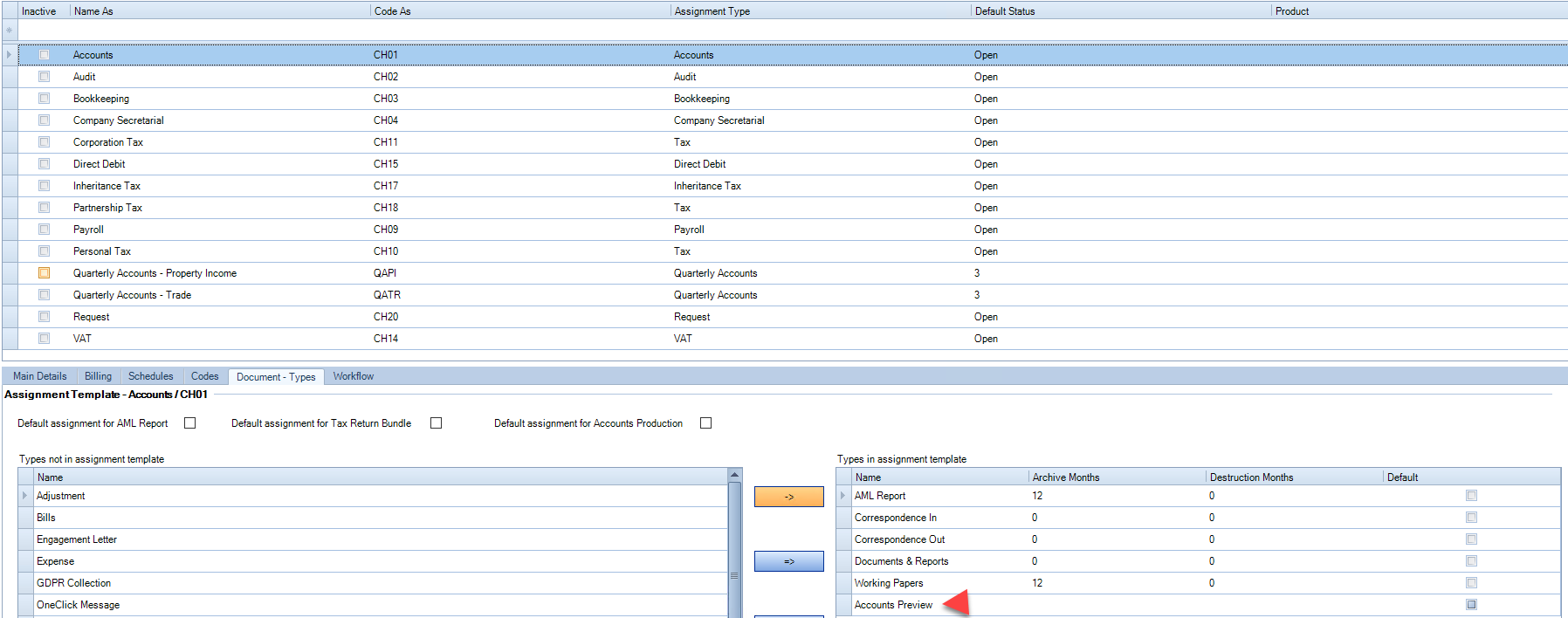Sort by Assignment Type column header
The height and width of the screenshot is (618, 1568).
[x=821, y=11]
